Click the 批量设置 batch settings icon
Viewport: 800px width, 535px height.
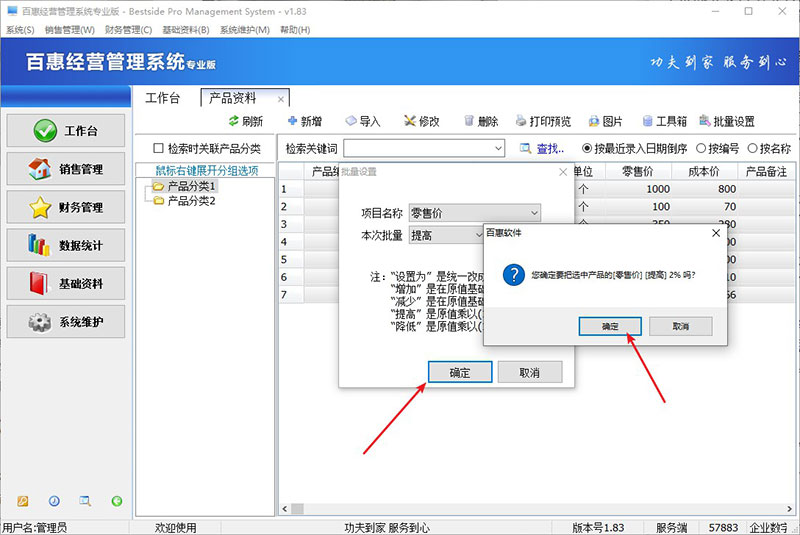(705, 121)
